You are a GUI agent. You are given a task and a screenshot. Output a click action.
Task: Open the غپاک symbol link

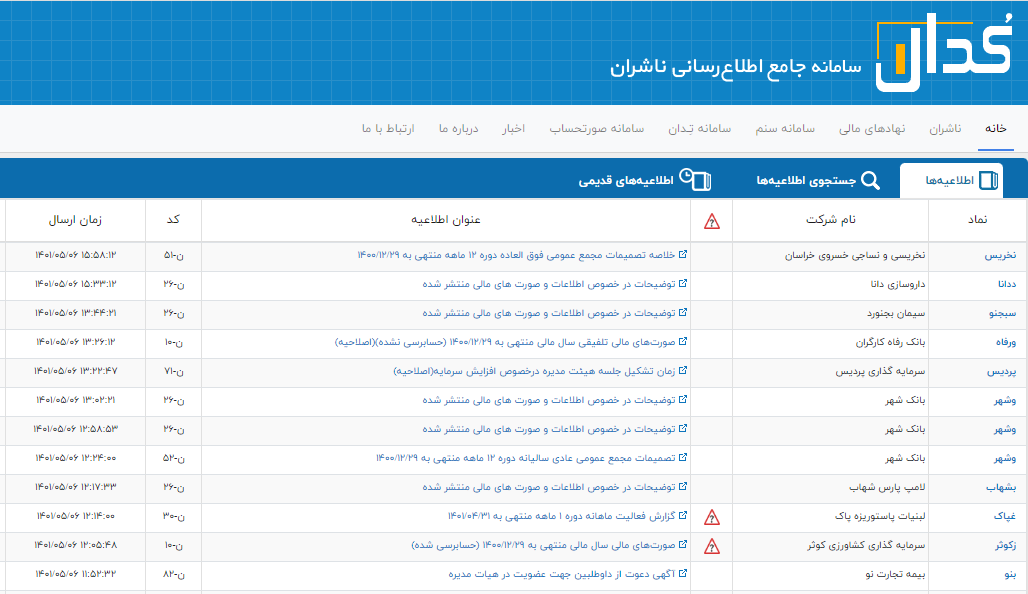1005,517
